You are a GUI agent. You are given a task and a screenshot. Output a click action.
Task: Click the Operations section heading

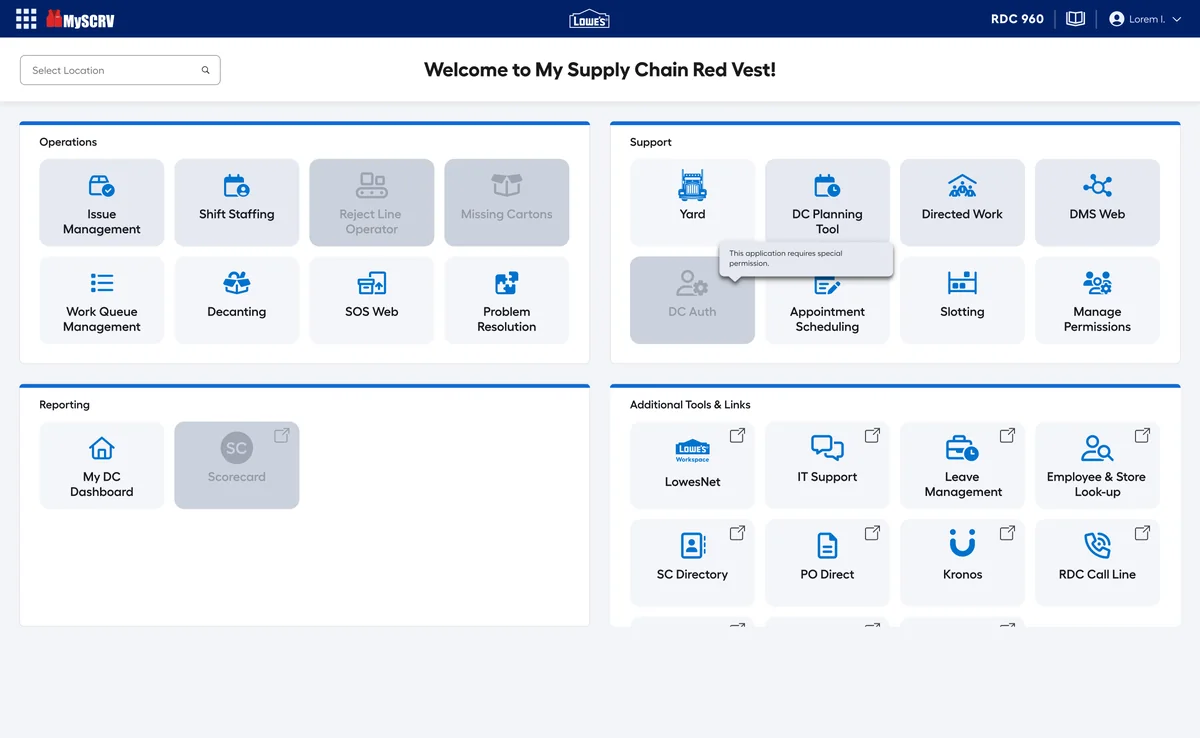[x=68, y=142]
